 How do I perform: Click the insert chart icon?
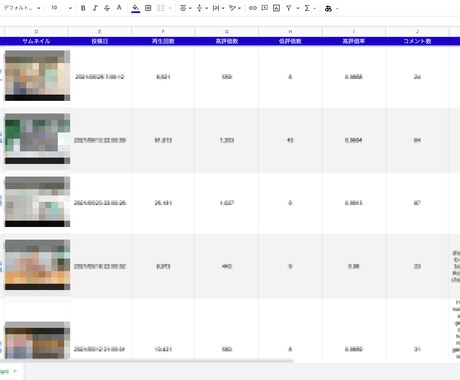tap(276, 8)
